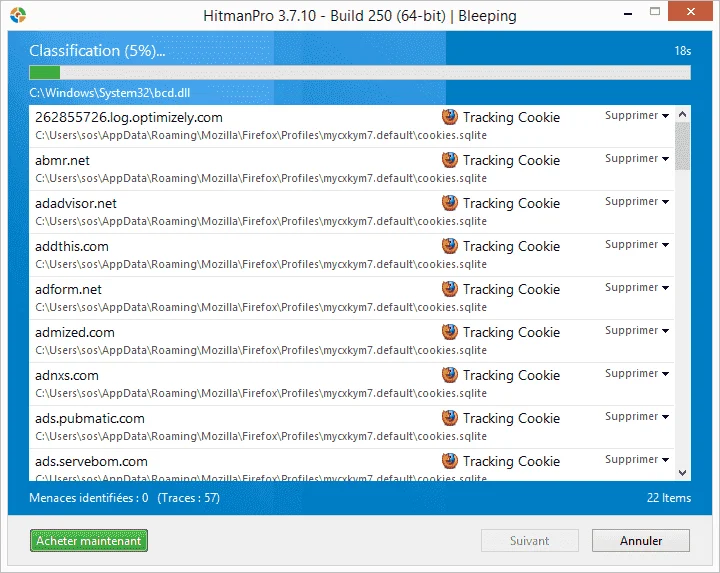Click the (Traces : 57) status text
Image resolution: width=720 pixels, height=573 pixels.
pyautogui.click(x=188, y=498)
